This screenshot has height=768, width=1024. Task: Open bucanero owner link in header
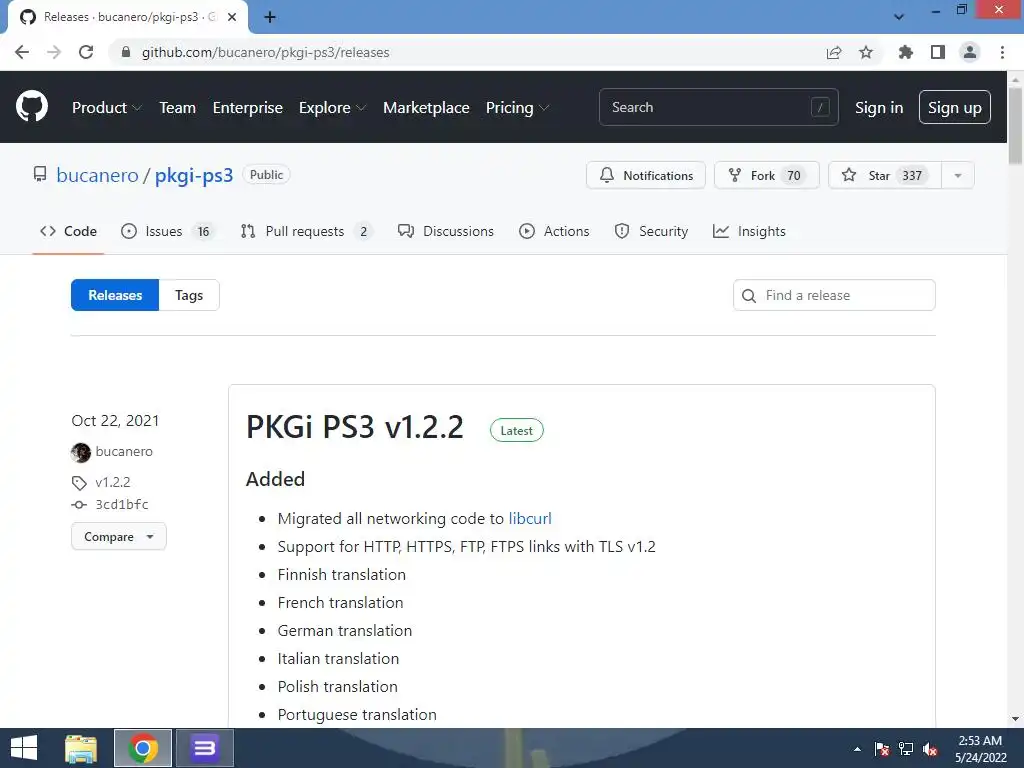pos(97,175)
